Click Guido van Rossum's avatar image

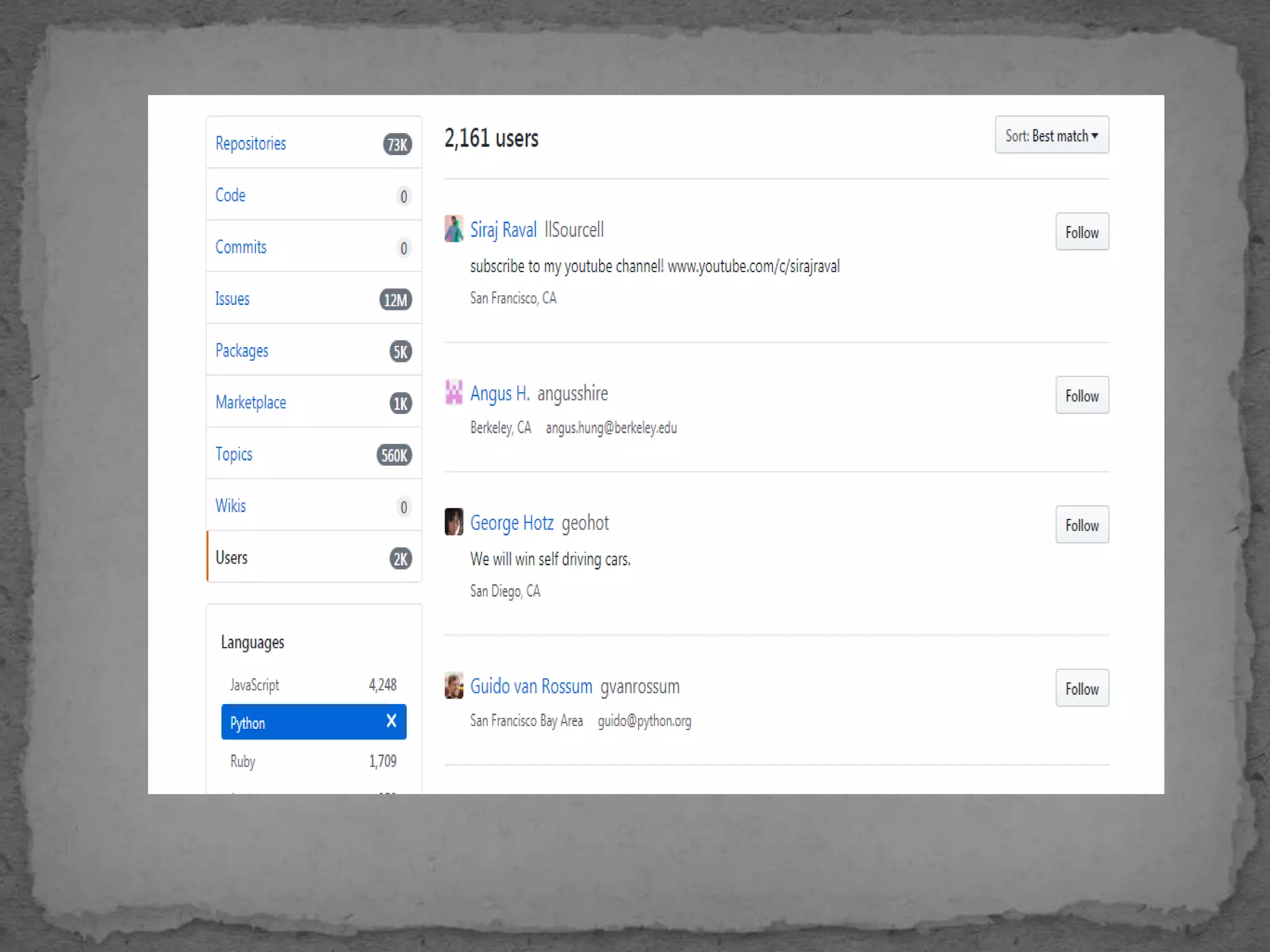[453, 685]
